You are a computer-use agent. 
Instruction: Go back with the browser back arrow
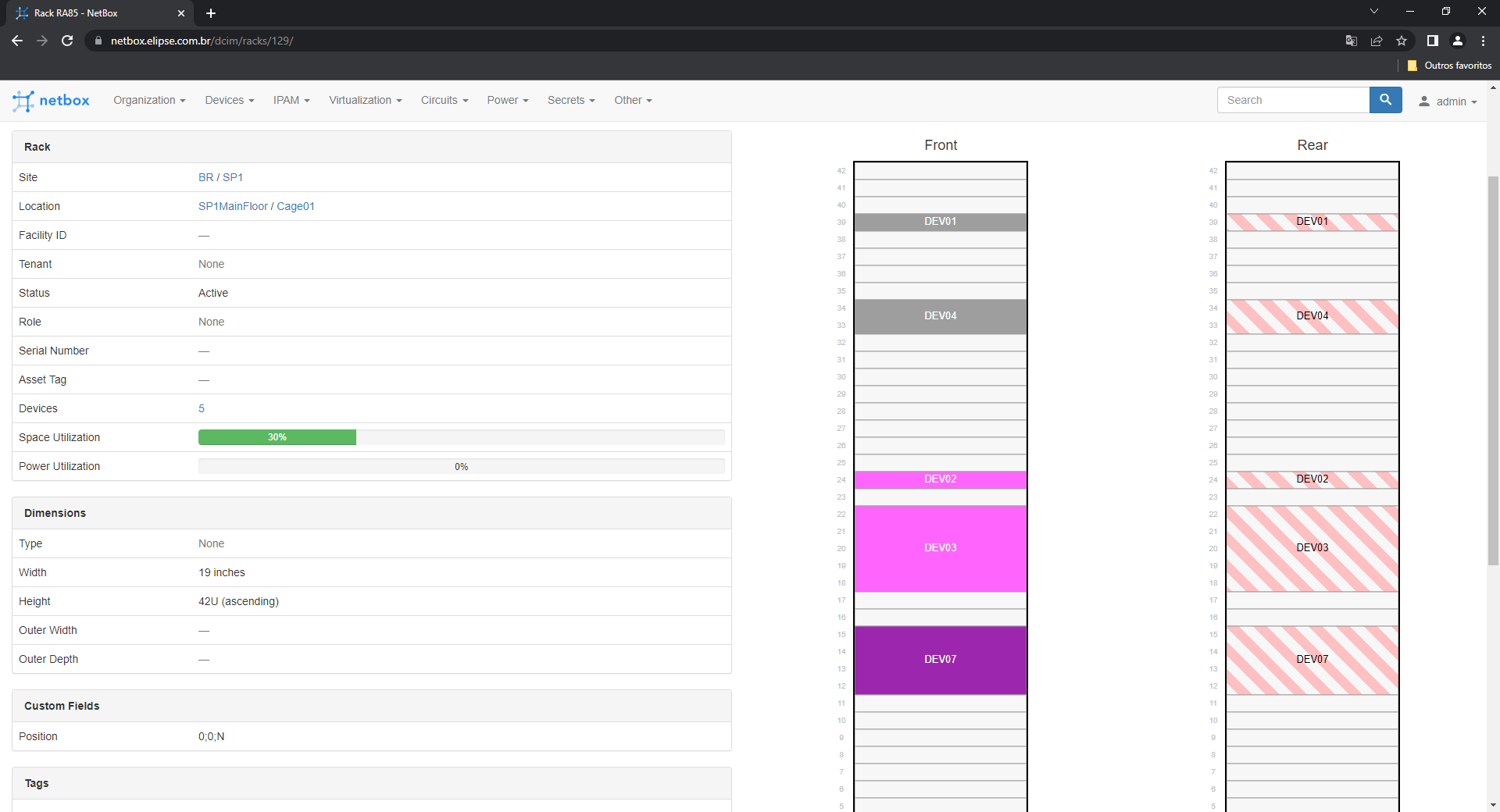[17, 41]
